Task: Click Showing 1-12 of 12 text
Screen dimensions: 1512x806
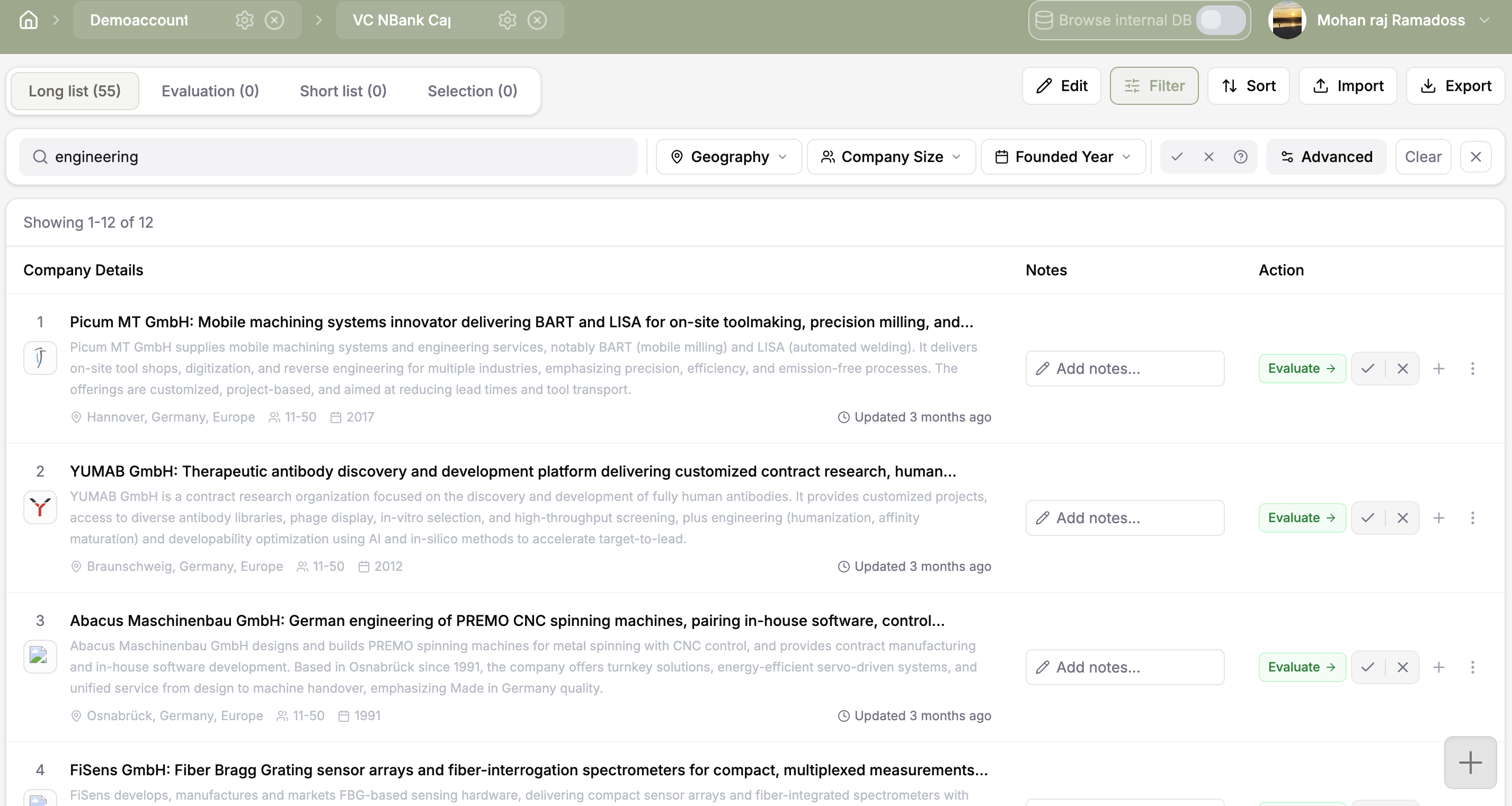Action: pos(88,222)
